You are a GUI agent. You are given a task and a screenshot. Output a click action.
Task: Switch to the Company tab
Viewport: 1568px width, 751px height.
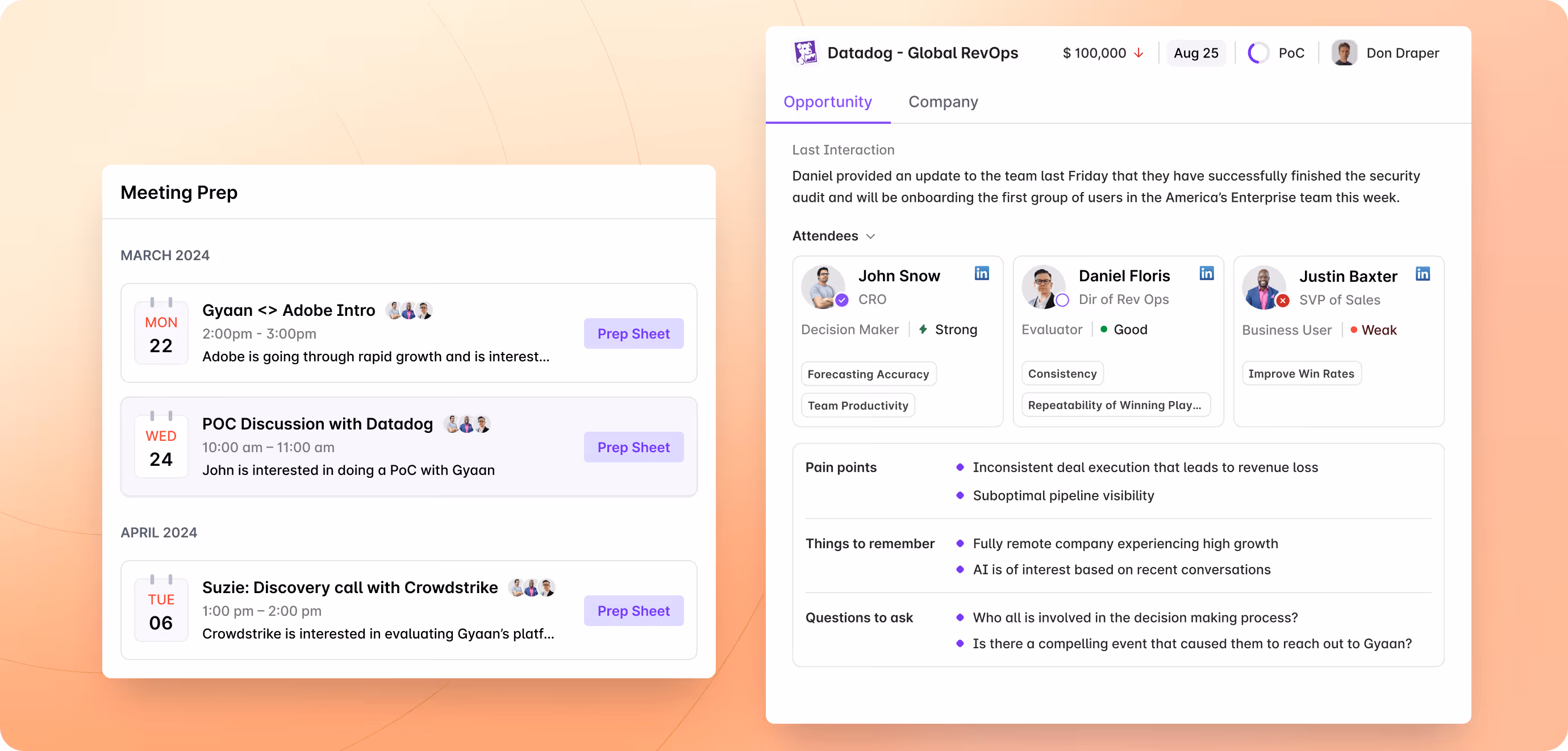click(x=943, y=102)
